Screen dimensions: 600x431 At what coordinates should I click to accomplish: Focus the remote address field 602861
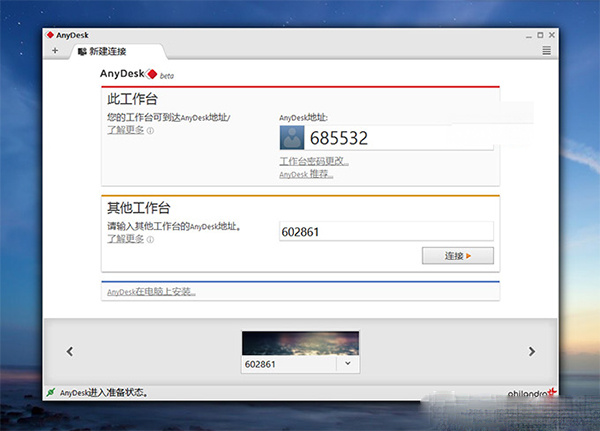pyautogui.click(x=386, y=232)
